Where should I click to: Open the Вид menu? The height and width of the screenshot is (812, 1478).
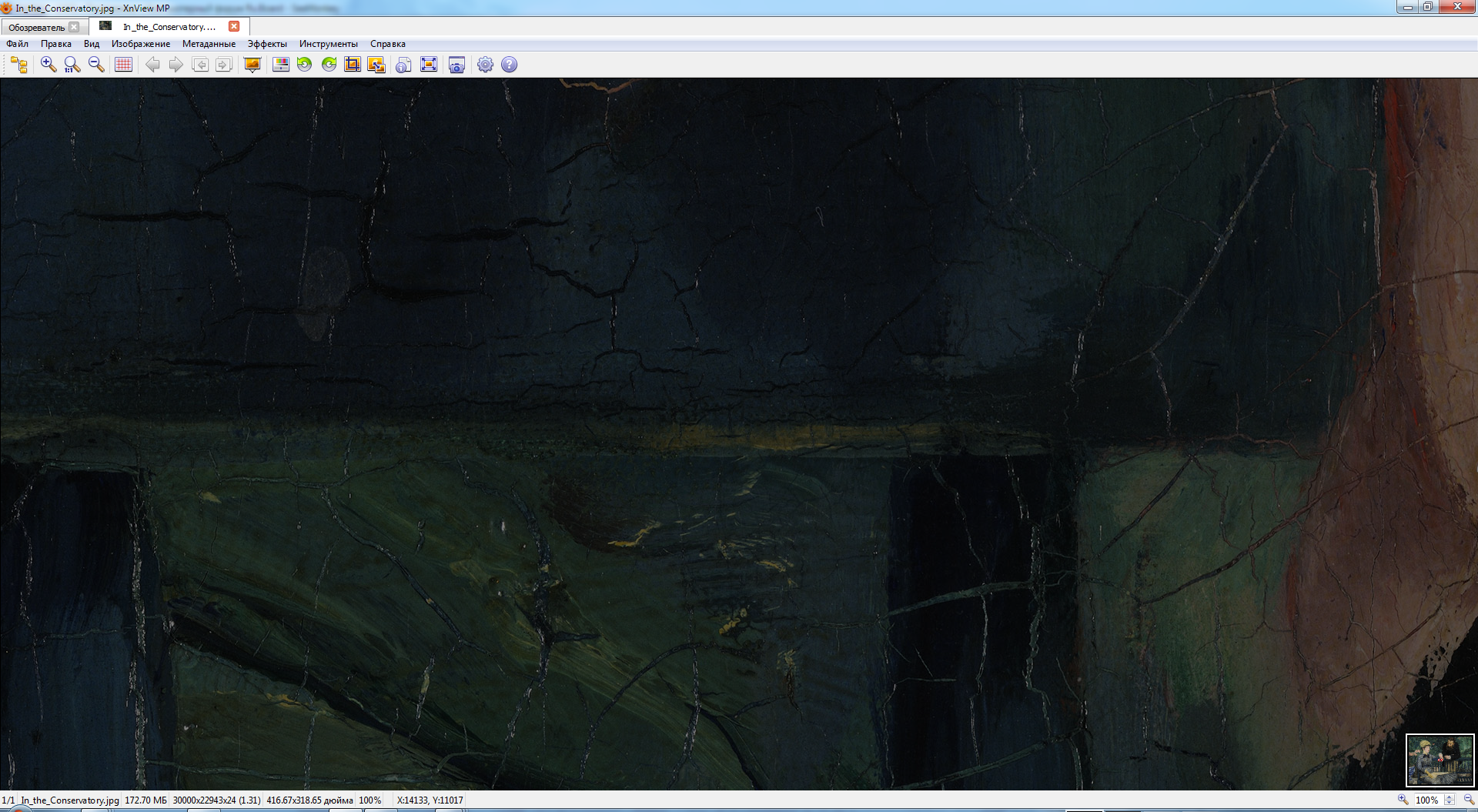(92, 44)
